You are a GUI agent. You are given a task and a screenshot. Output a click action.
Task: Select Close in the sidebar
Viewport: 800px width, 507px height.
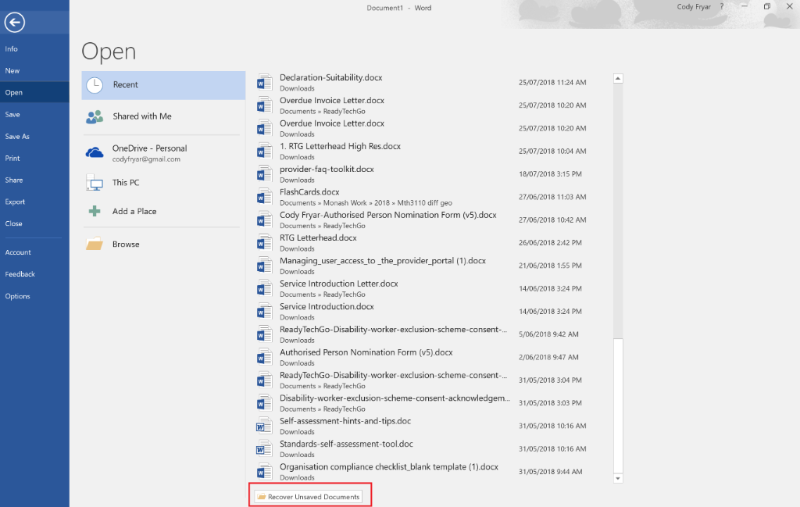coord(34,224)
